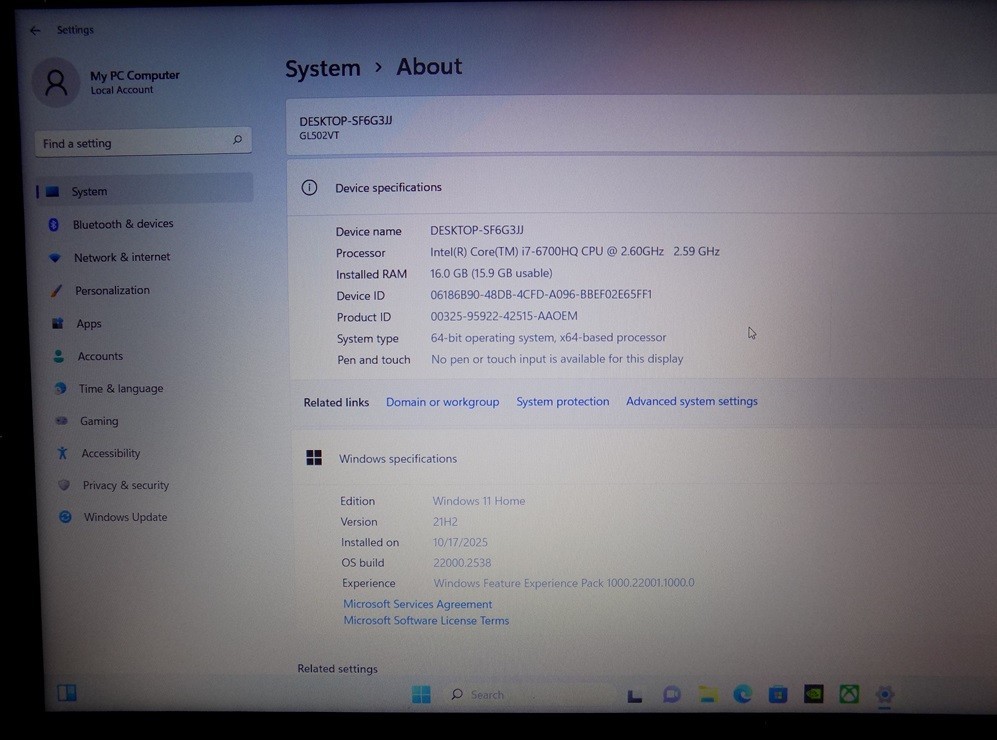Viewport: 997px width, 740px height.
Task: Click the Find a setting search box
Action: tap(143, 142)
